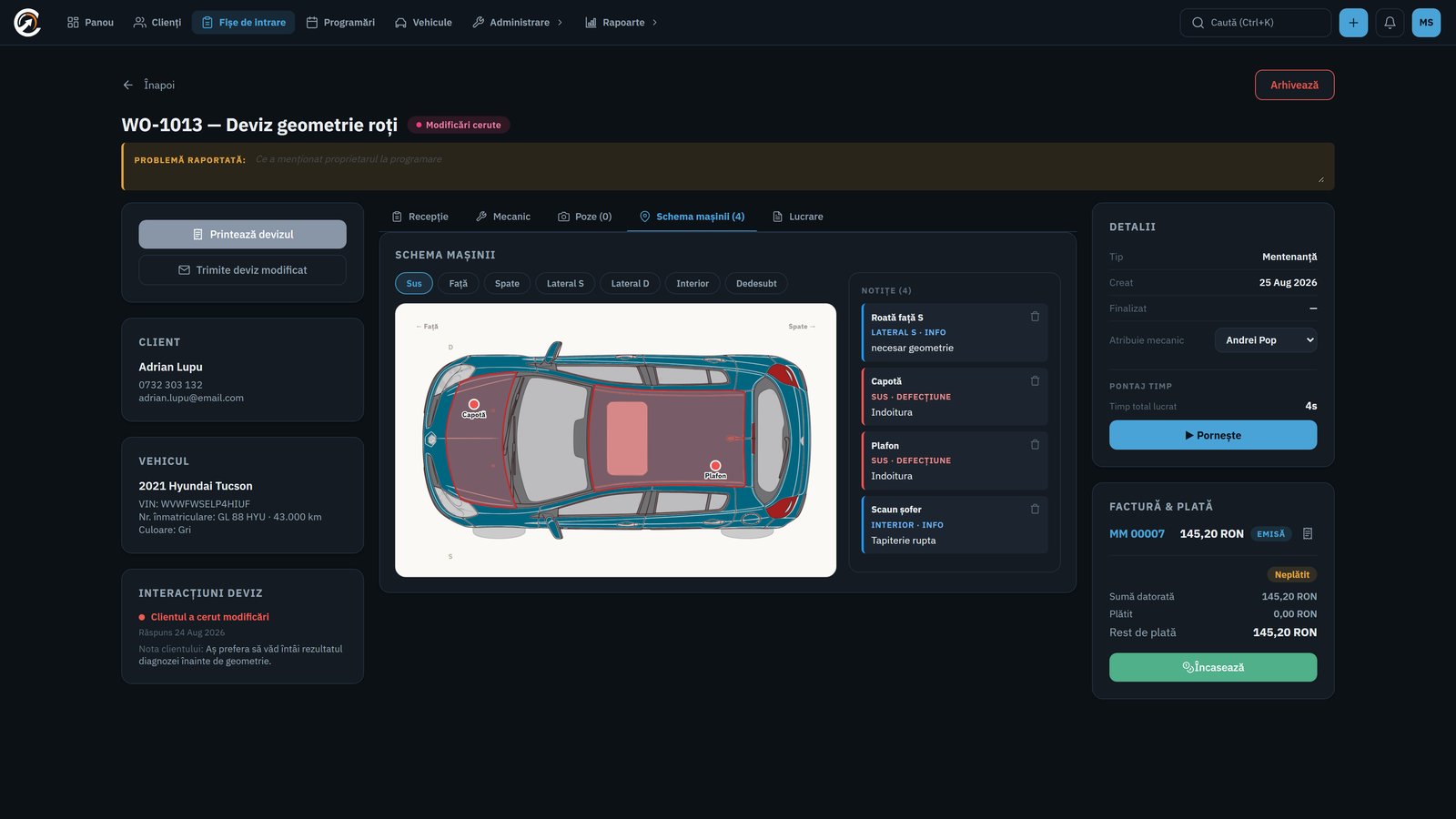Click the app logo in top bar
This screenshot has width=1456, height=819.
click(27, 23)
